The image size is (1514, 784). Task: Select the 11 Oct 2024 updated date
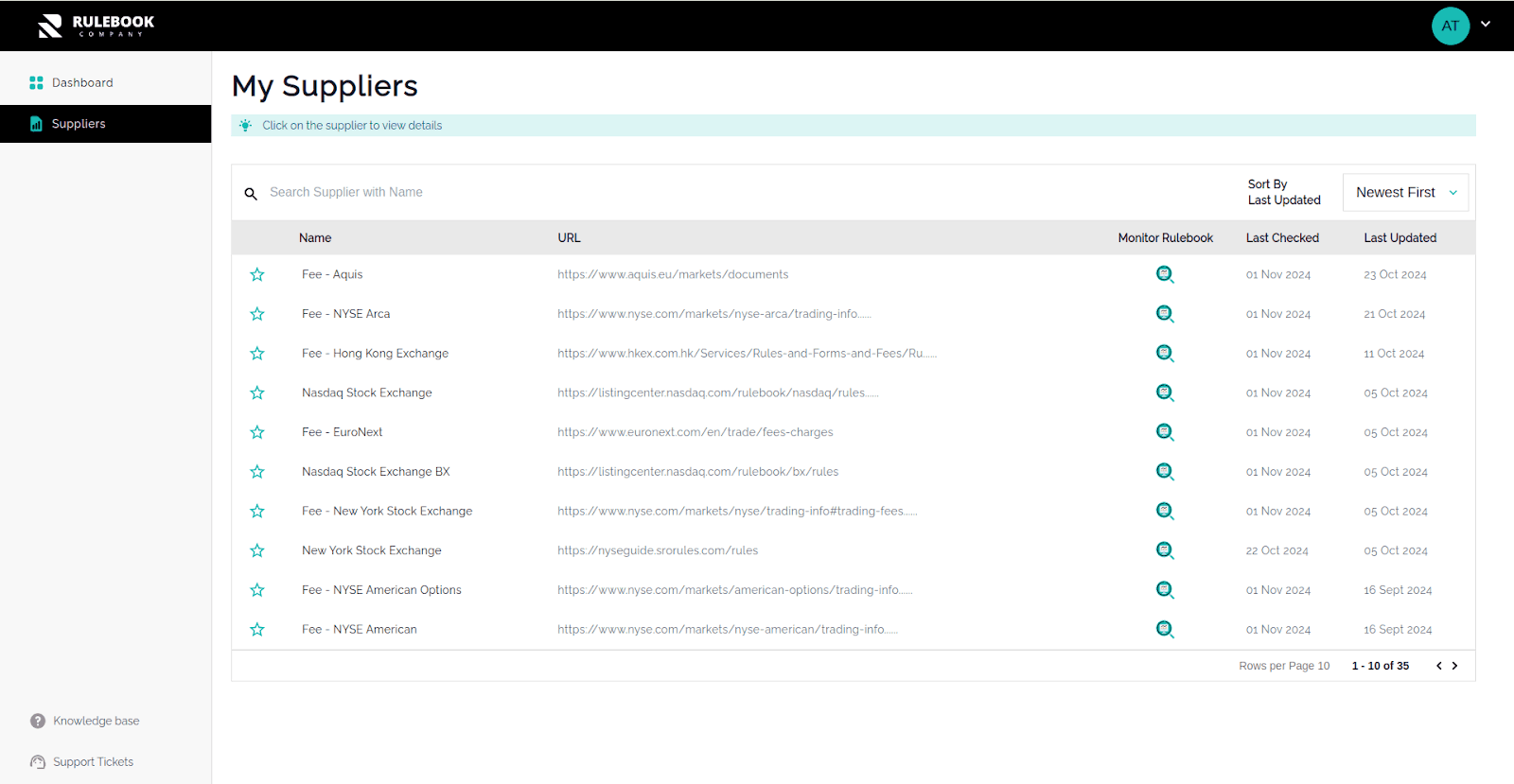(1394, 354)
